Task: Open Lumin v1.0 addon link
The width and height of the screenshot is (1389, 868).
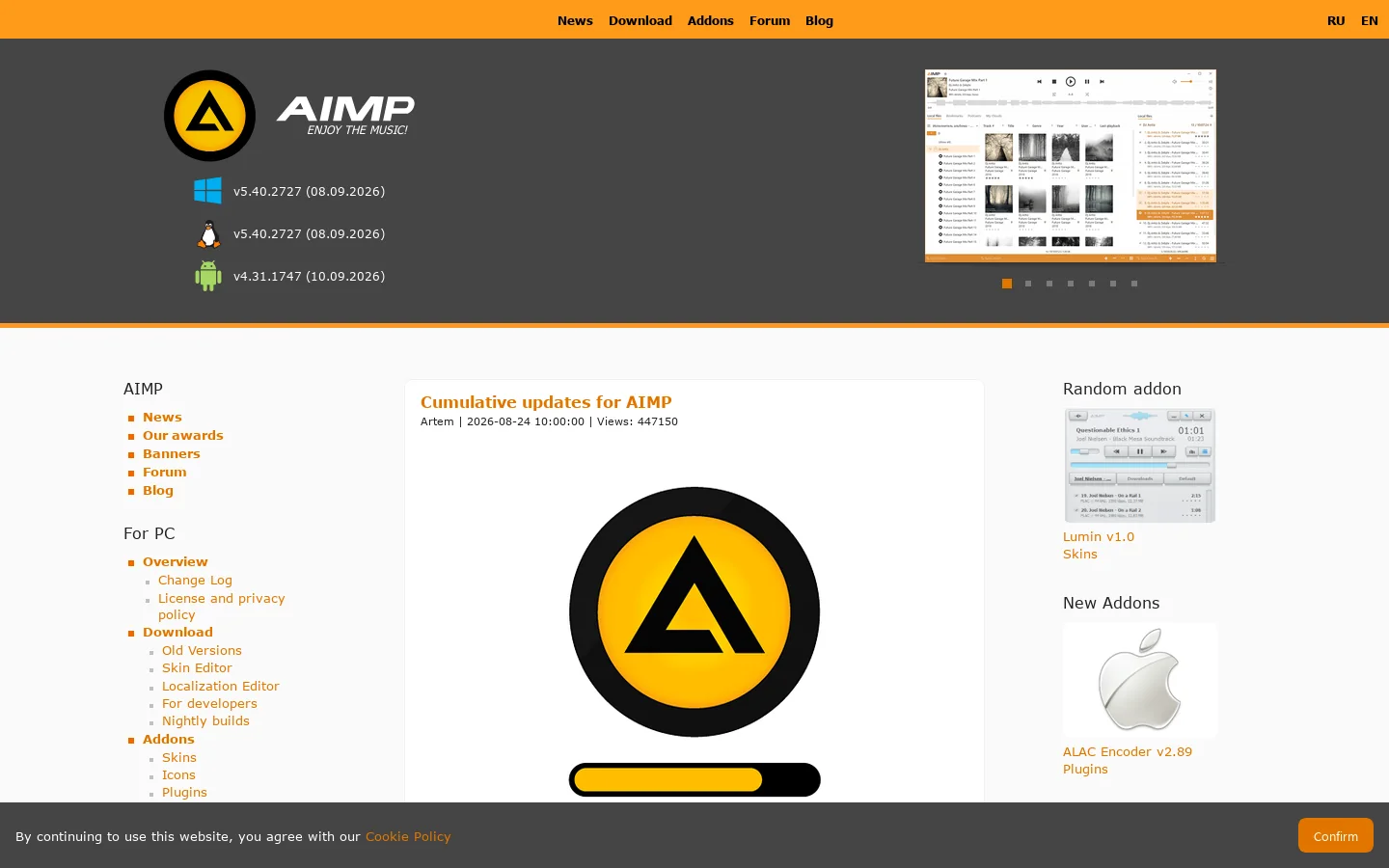Action: 1099,536
